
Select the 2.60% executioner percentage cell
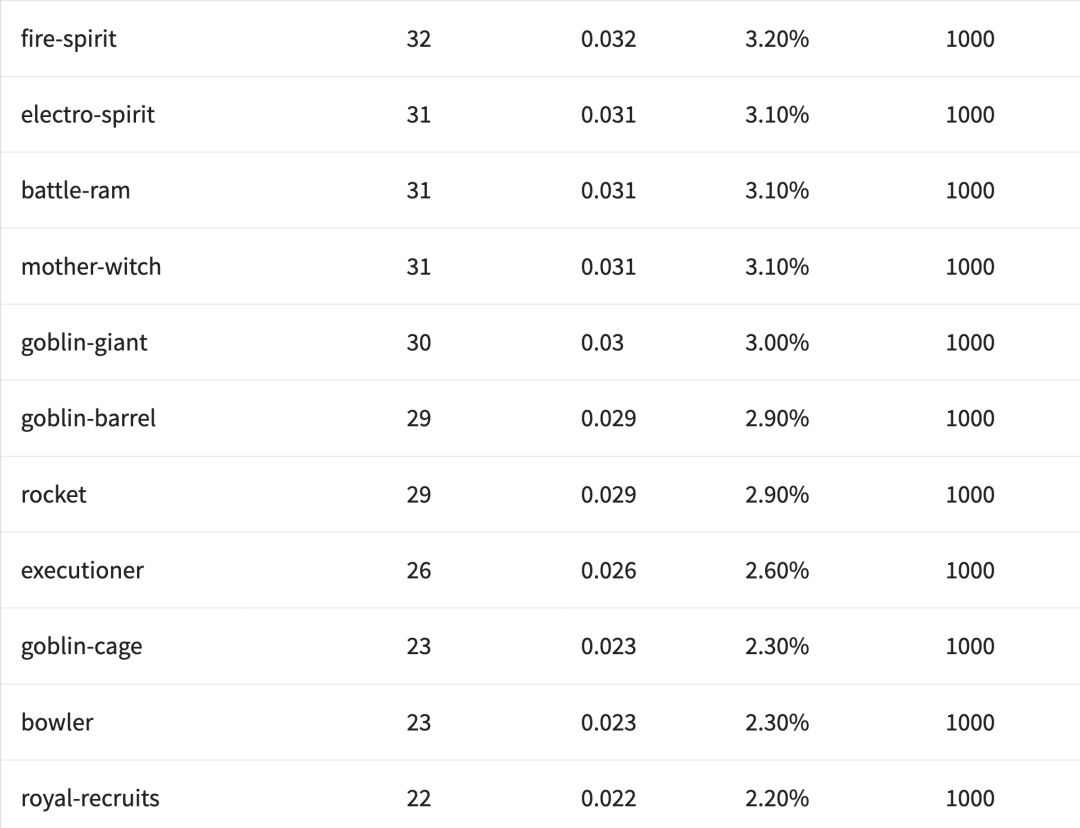tap(777, 571)
